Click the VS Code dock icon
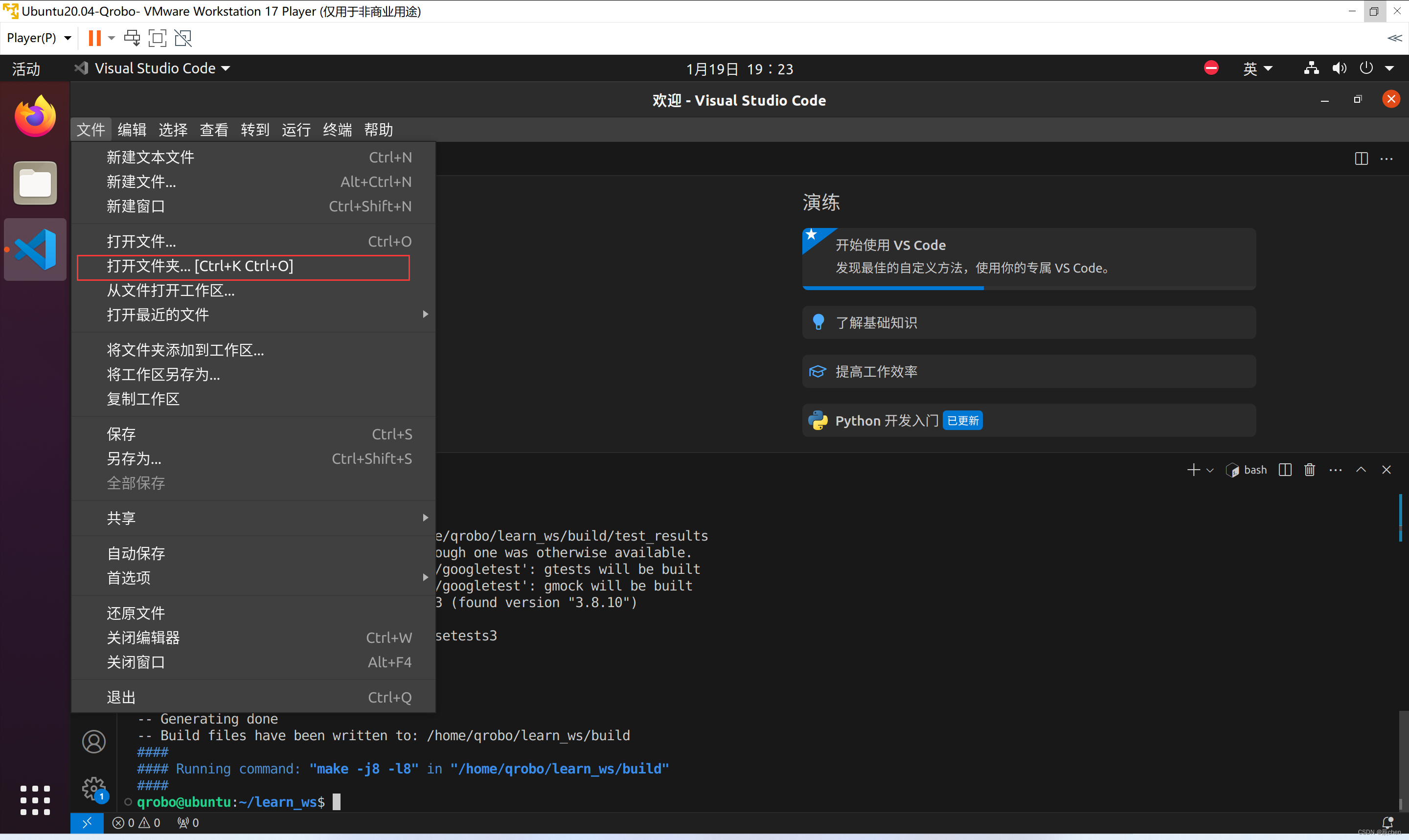Viewport: 1409px width, 840px height. pyautogui.click(x=35, y=250)
